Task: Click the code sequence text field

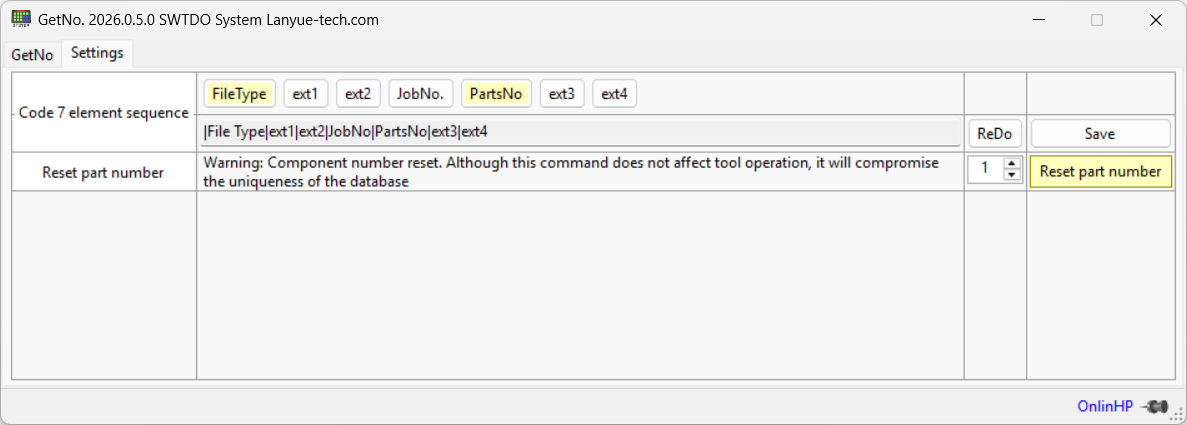Action: click(x=580, y=131)
